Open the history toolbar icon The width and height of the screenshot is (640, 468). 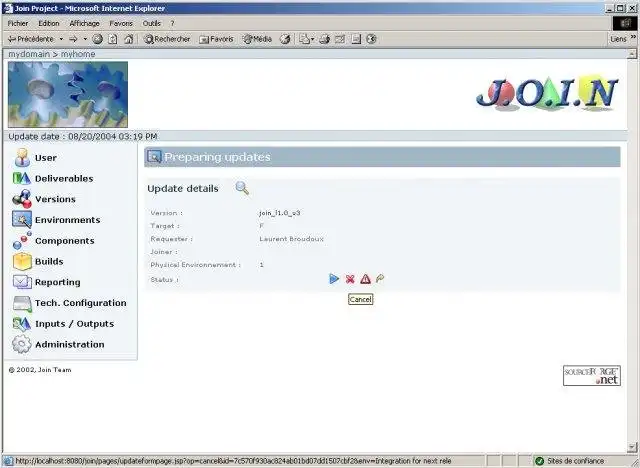point(285,39)
